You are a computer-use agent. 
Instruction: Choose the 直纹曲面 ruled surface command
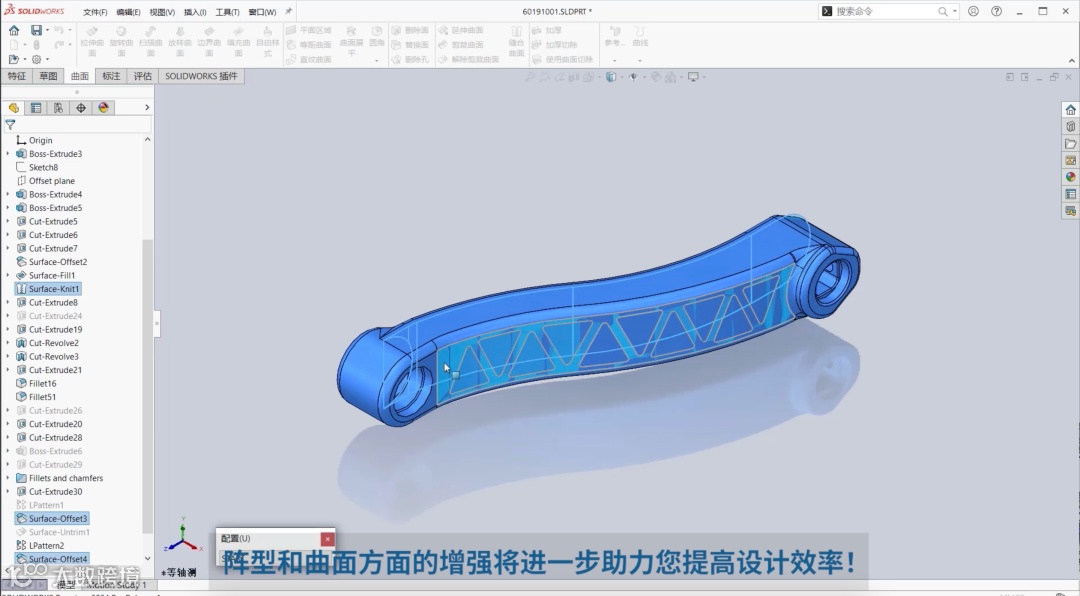(309, 59)
